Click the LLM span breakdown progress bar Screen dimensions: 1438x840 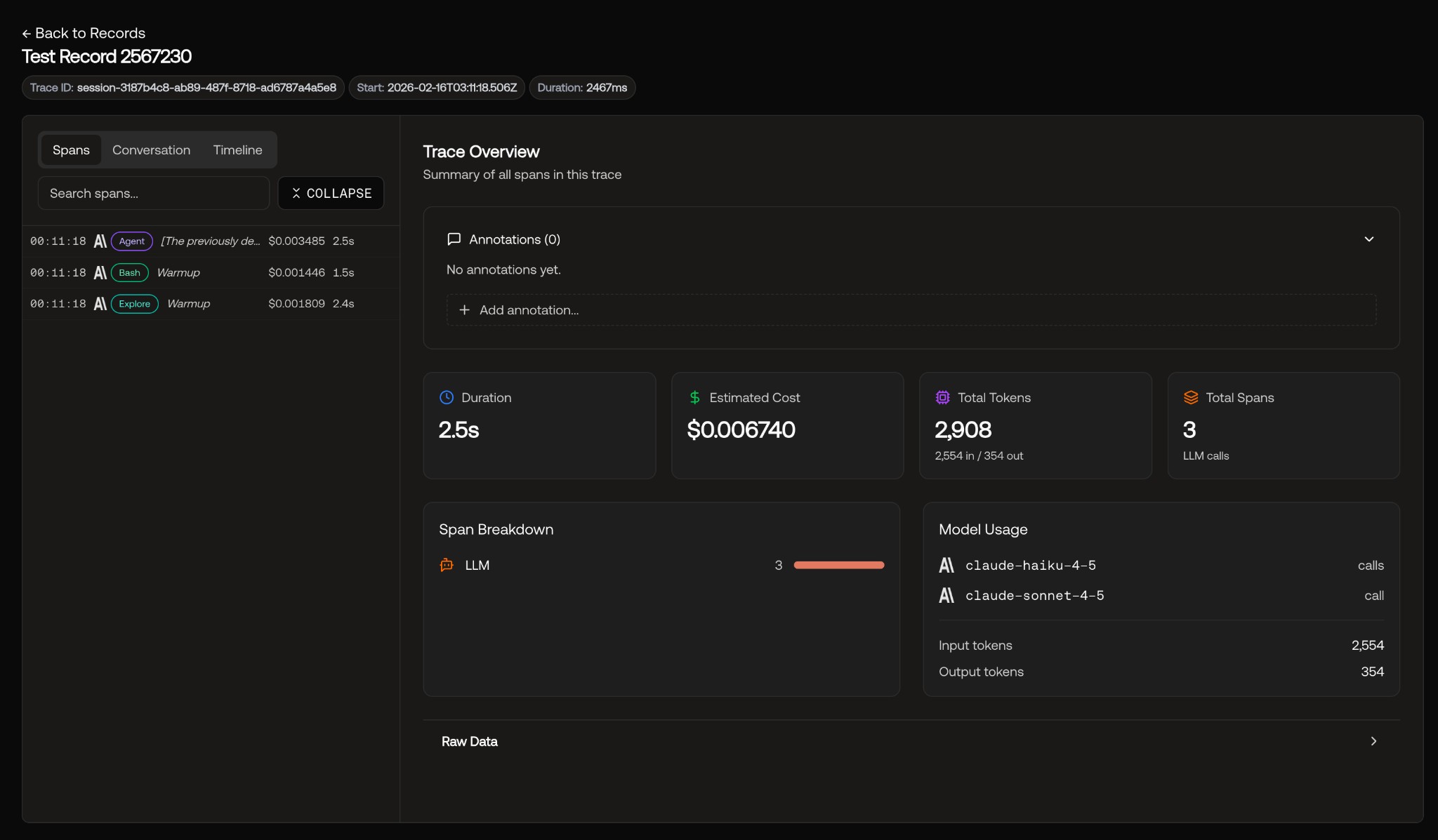[838, 565]
